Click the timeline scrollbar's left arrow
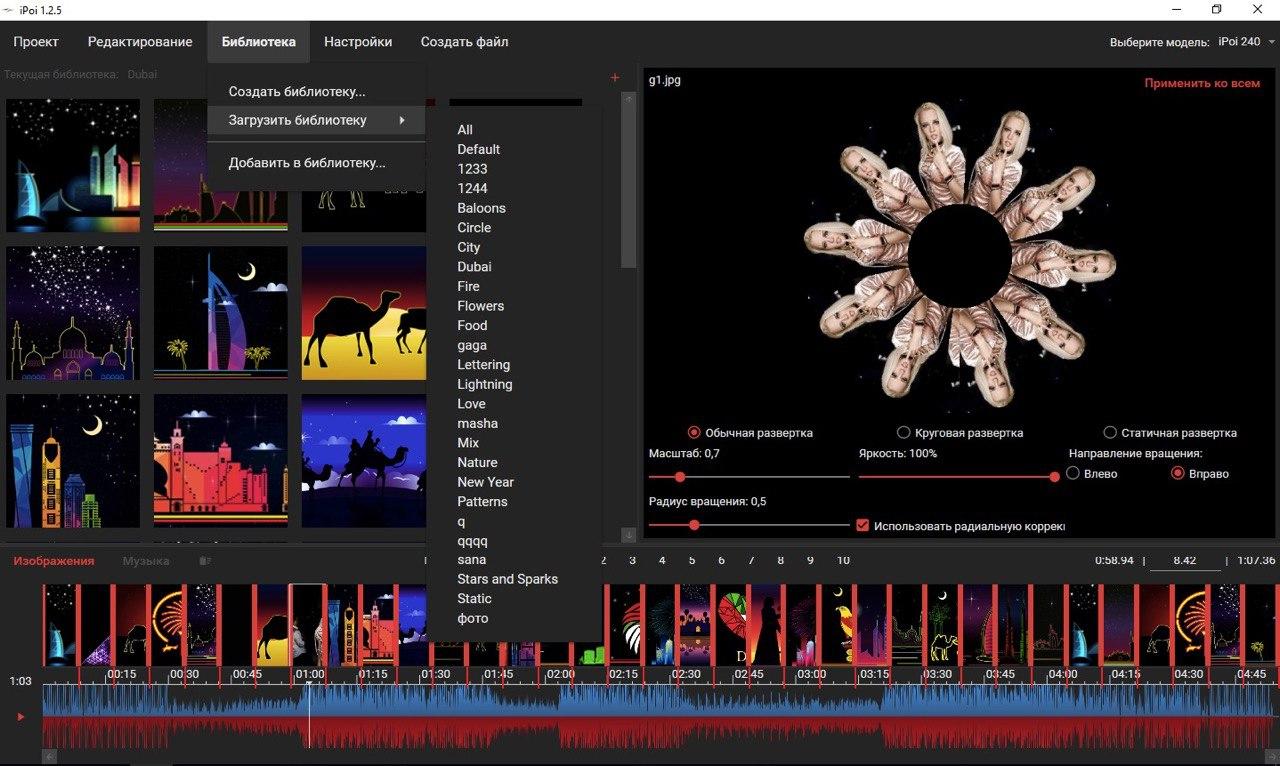Image resolution: width=1280 pixels, height=766 pixels. coord(47,757)
